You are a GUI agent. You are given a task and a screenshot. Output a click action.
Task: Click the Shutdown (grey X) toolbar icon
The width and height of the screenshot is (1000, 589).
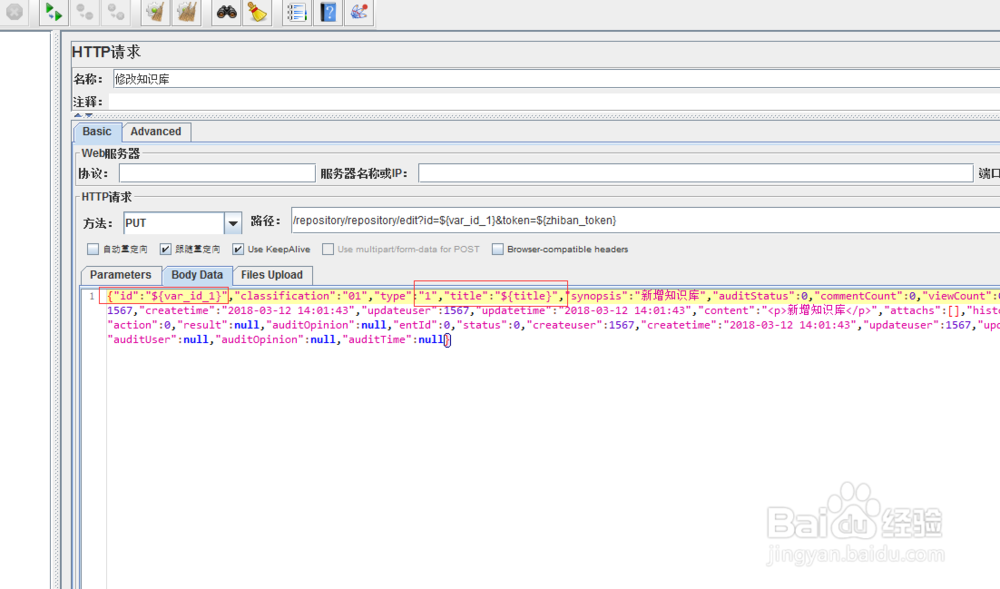[14, 11]
